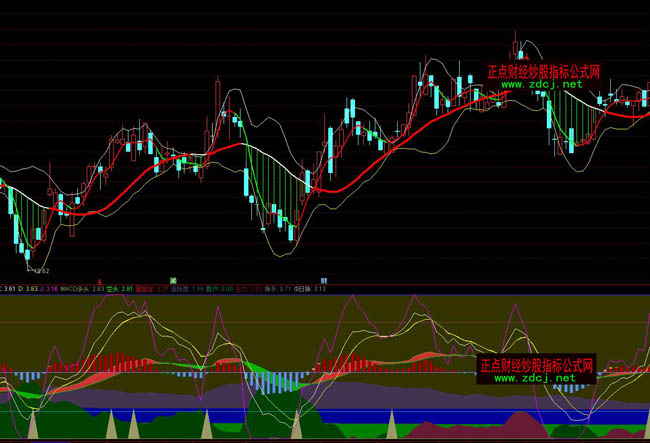This screenshot has height=443, width=650.
Task: Click the red 正点财经炒股指标公式网 title in the price chart
Action: [x=543, y=72]
